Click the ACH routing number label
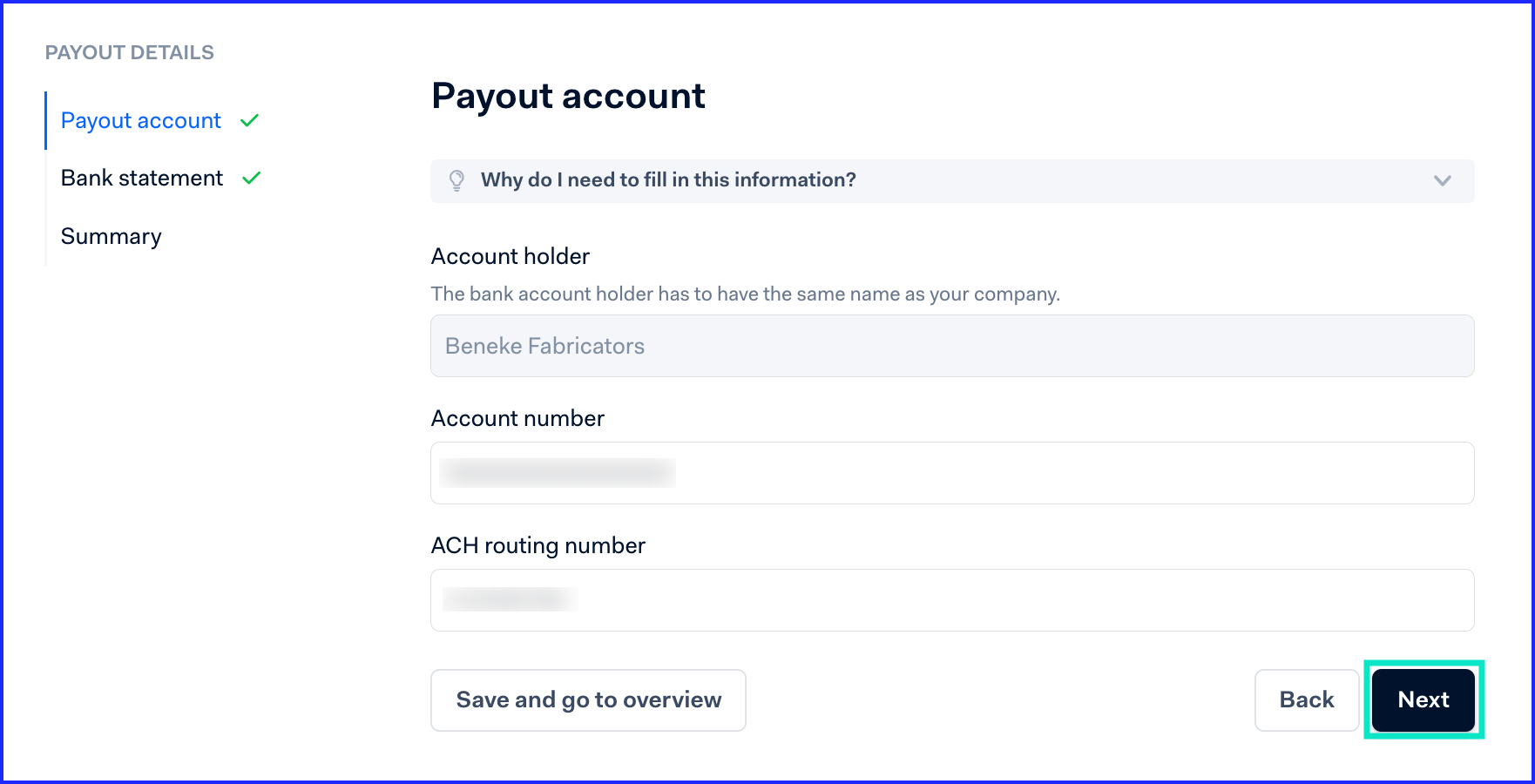Viewport: 1535px width, 784px height. [538, 545]
